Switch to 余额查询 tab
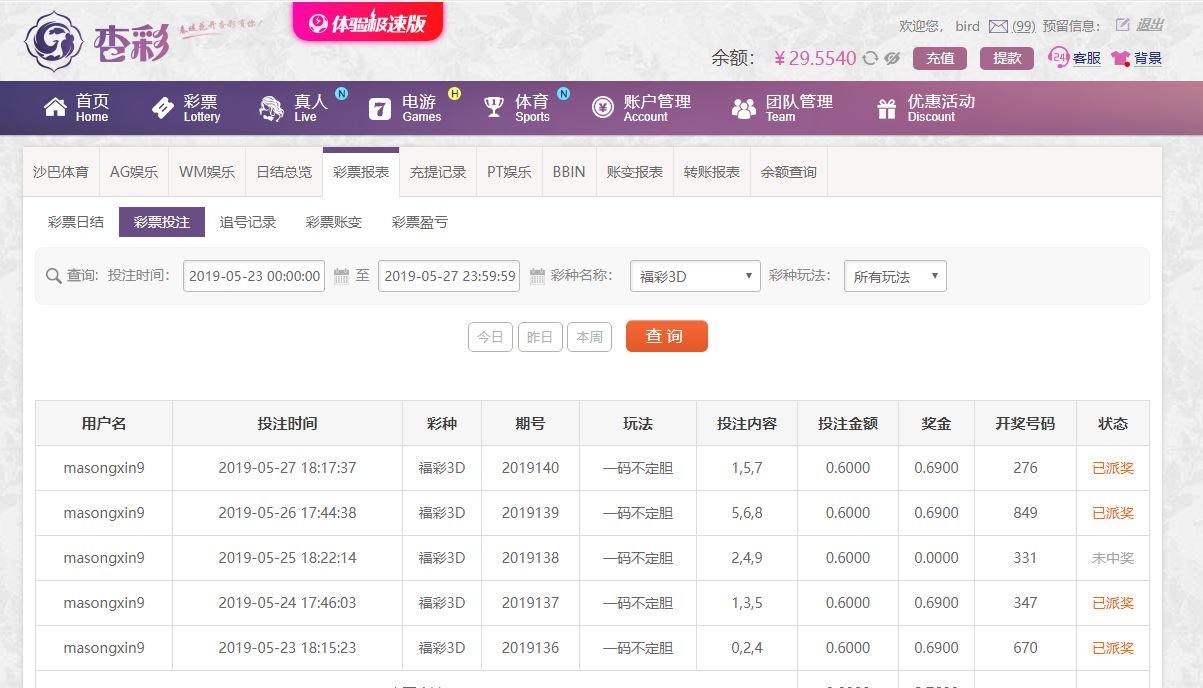 [789, 172]
